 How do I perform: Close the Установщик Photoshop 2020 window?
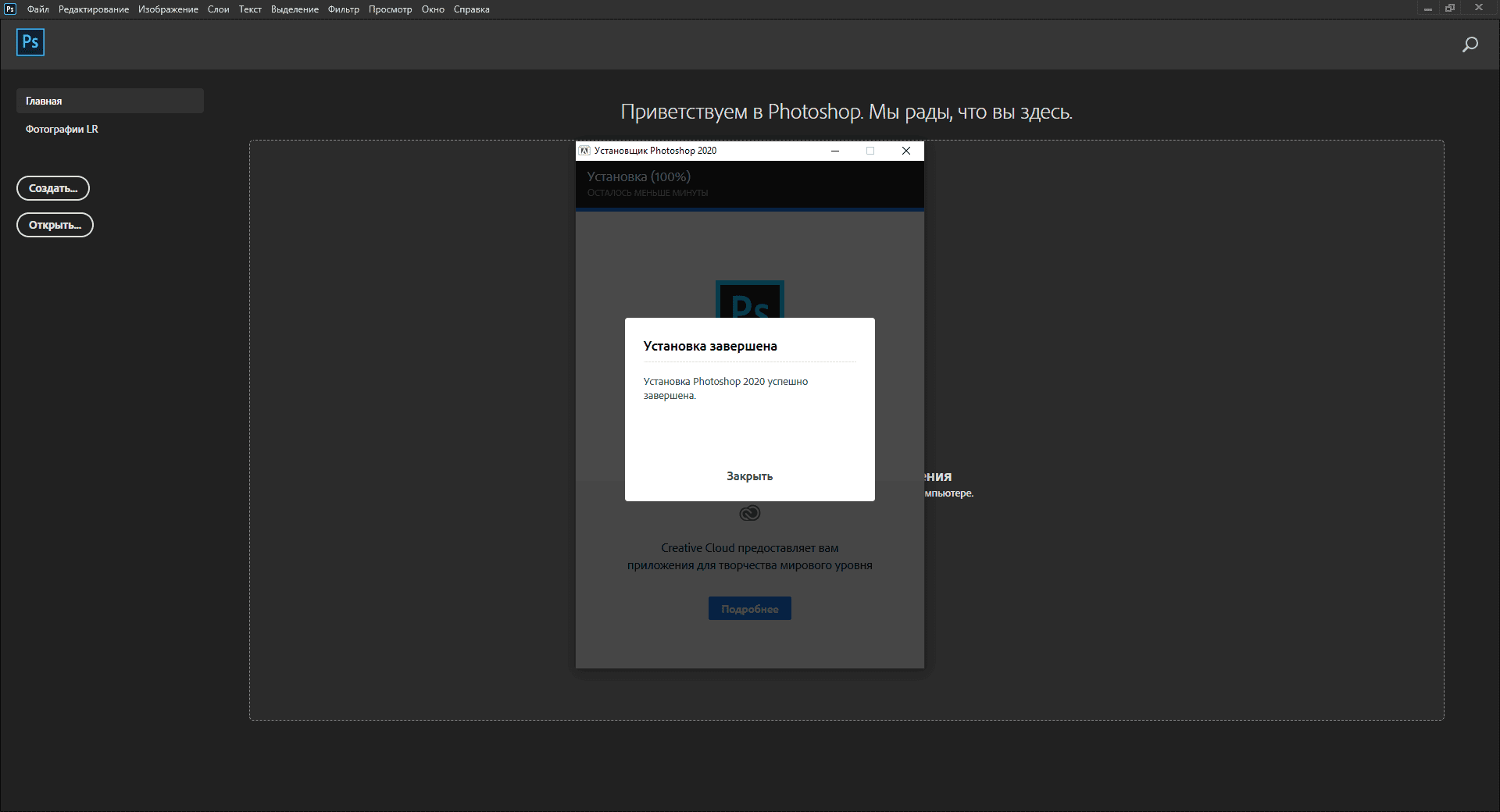(x=906, y=151)
